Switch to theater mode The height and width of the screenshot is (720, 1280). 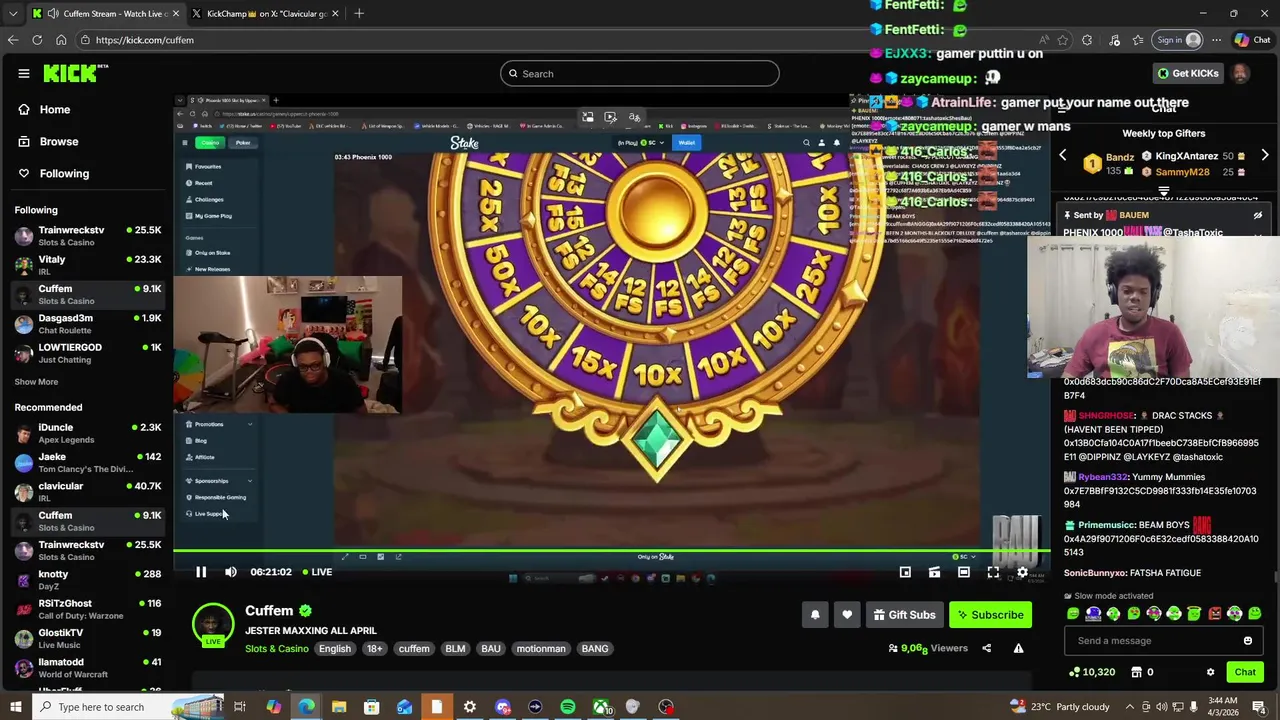964,572
